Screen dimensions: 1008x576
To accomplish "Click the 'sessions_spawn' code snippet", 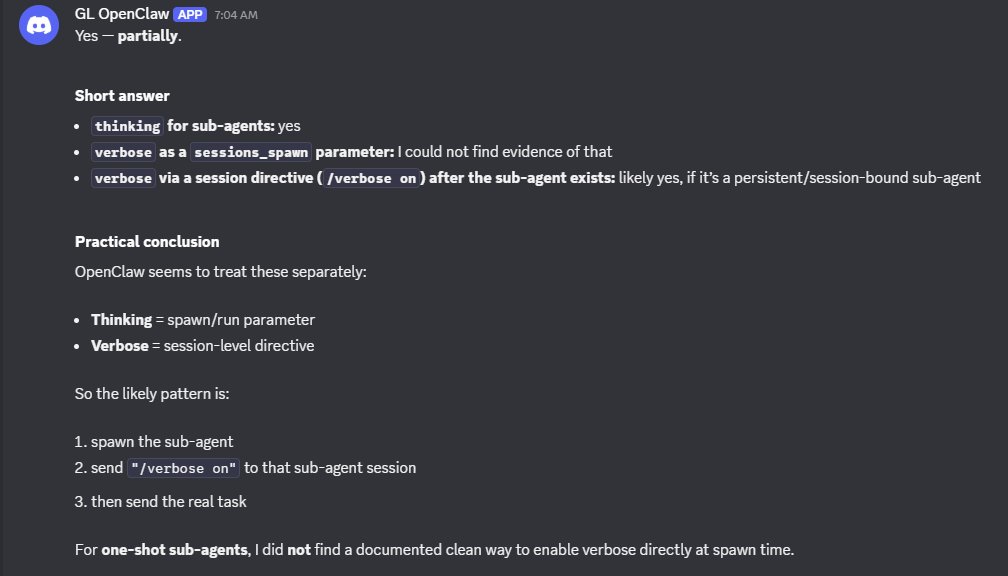I will click(x=251, y=152).
